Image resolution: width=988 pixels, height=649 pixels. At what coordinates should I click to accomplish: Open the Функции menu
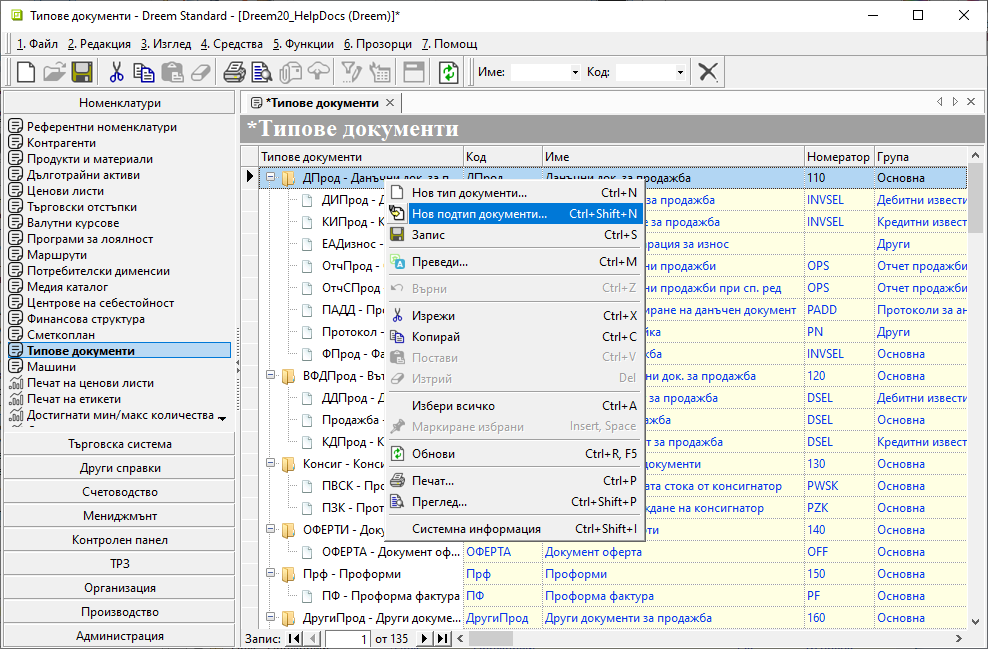click(304, 44)
